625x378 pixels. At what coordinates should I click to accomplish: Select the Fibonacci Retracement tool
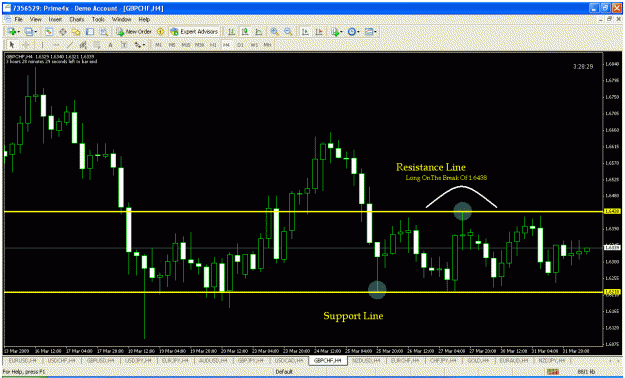tap(97, 45)
